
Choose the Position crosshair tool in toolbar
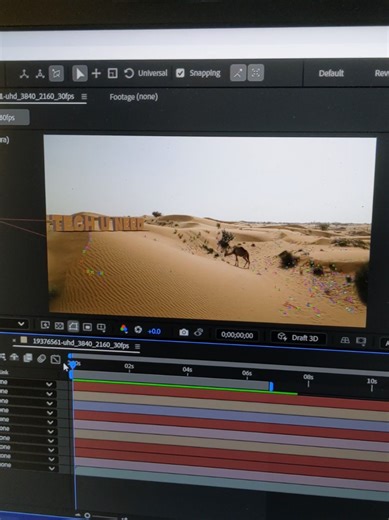pyautogui.click(x=96, y=73)
